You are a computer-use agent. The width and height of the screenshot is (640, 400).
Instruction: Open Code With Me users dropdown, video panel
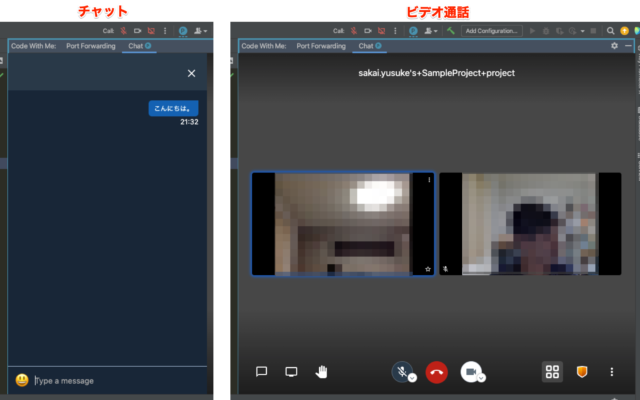click(x=431, y=31)
